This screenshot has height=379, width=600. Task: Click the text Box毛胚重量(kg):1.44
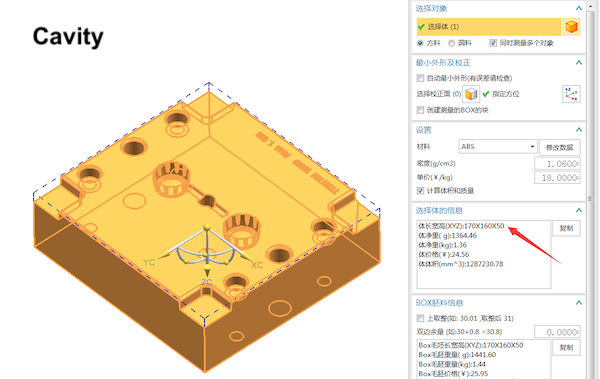click(x=452, y=364)
